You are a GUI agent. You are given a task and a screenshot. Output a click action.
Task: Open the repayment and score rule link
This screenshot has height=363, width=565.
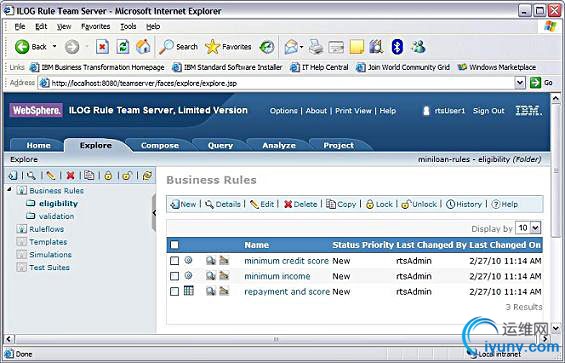pos(287,292)
